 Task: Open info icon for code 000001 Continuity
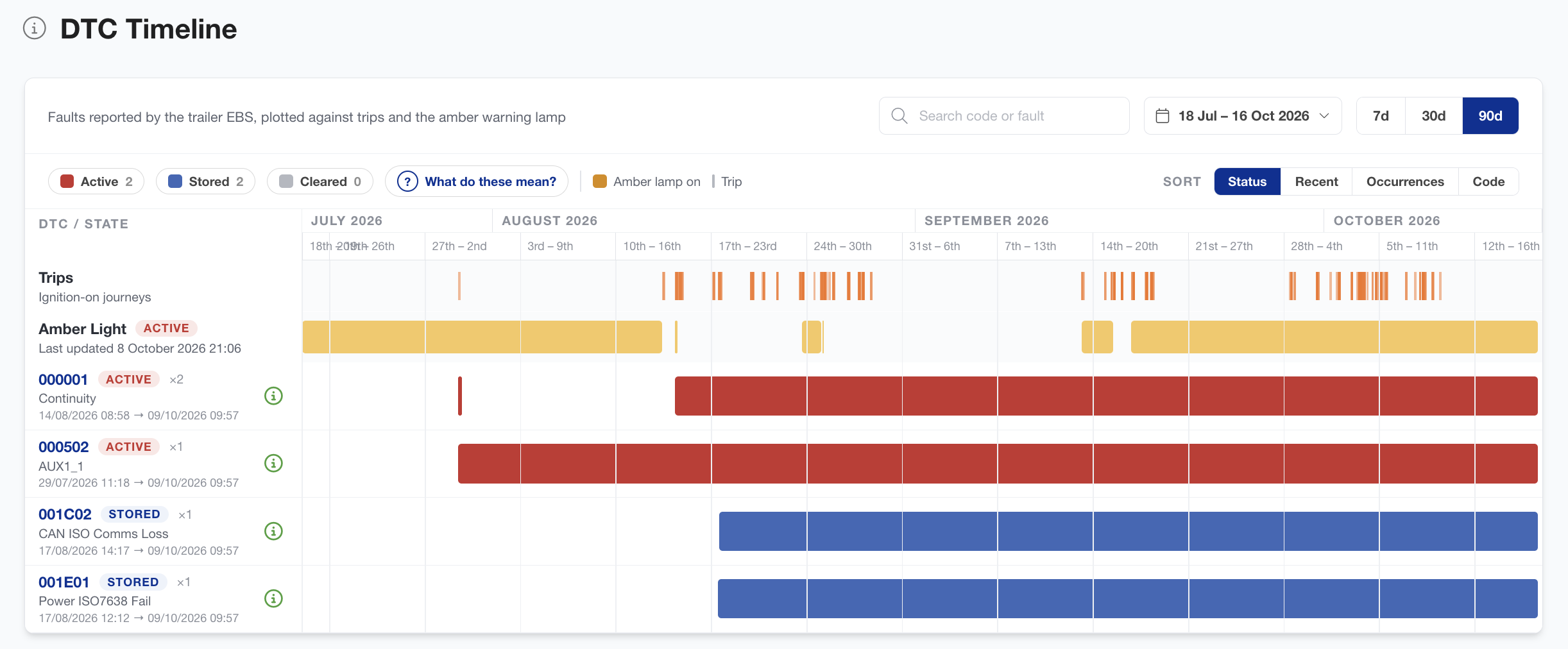[x=274, y=396]
